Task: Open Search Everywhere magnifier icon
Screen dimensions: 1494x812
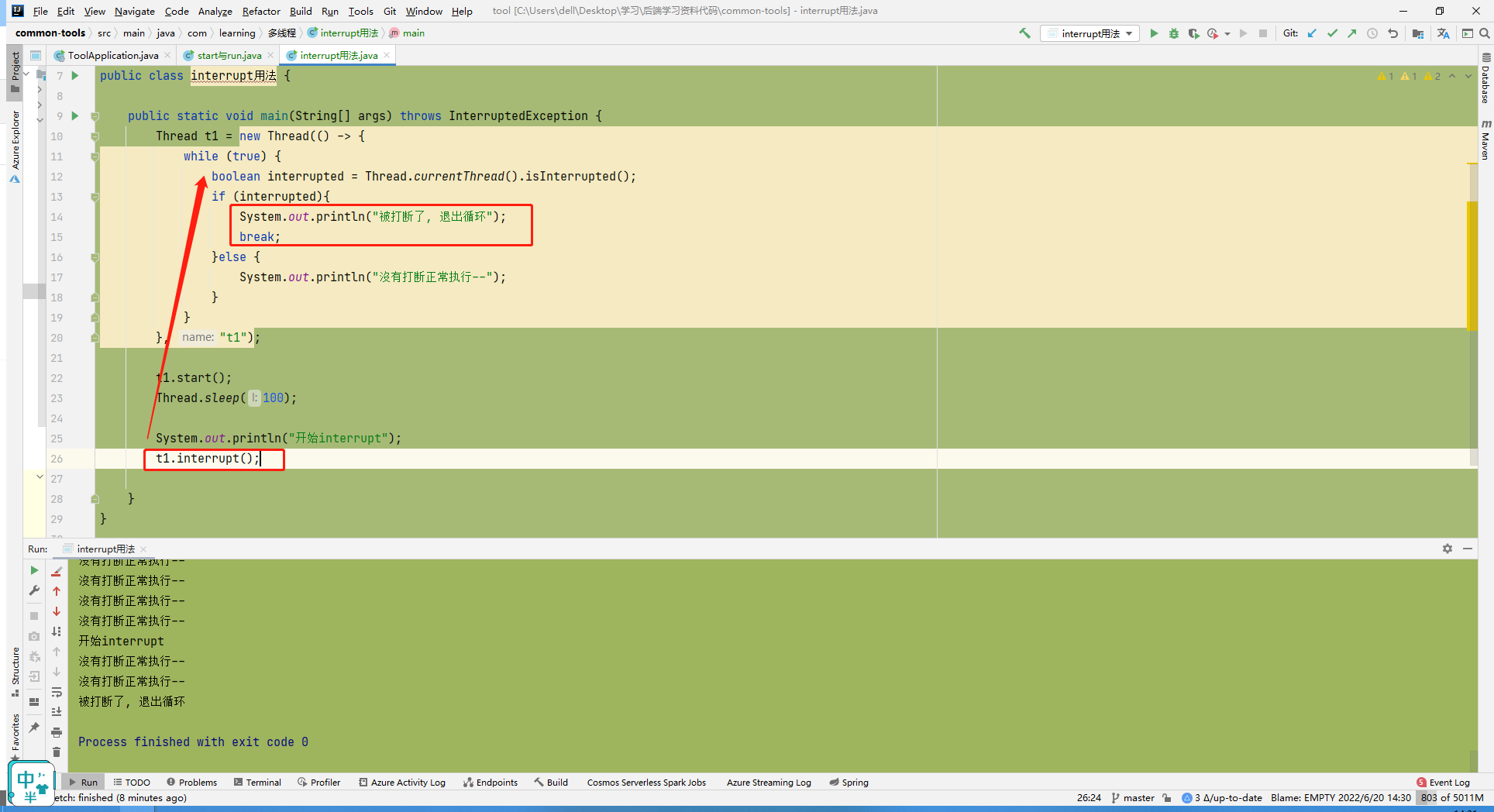Action: [1485, 33]
